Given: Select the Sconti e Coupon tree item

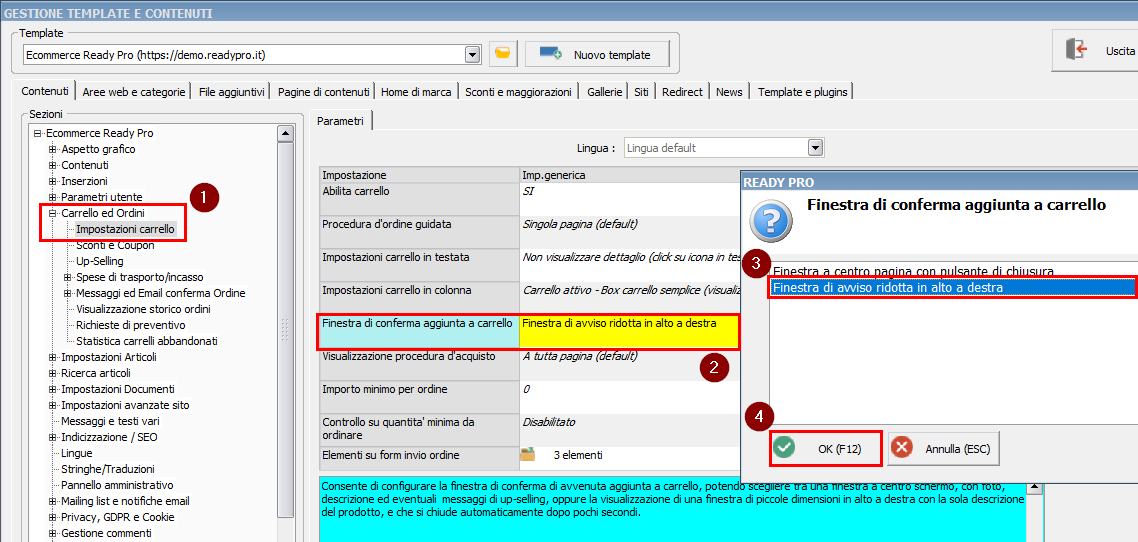Looking at the screenshot, I should [115, 245].
